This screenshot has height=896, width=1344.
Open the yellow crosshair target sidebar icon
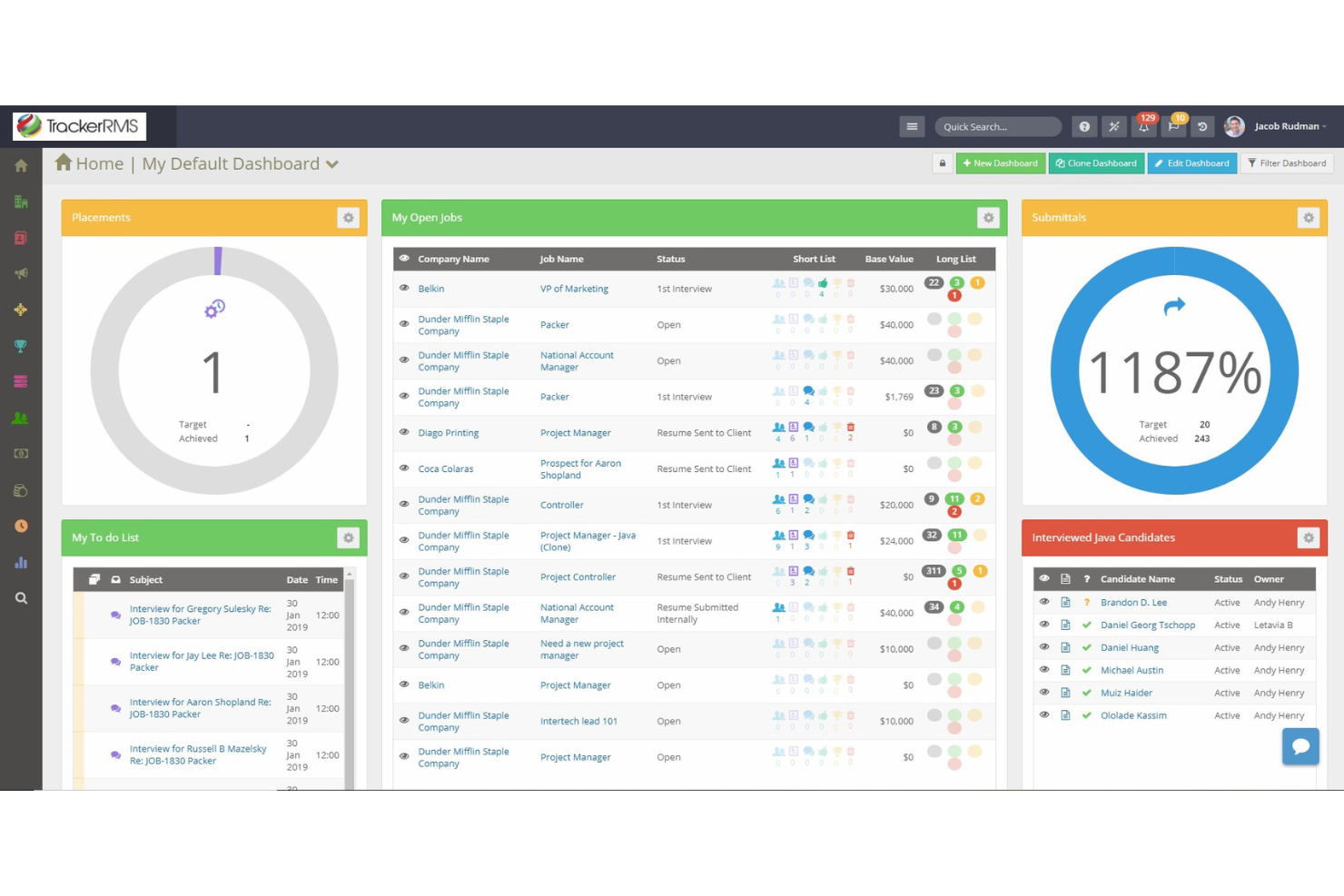pos(21,310)
